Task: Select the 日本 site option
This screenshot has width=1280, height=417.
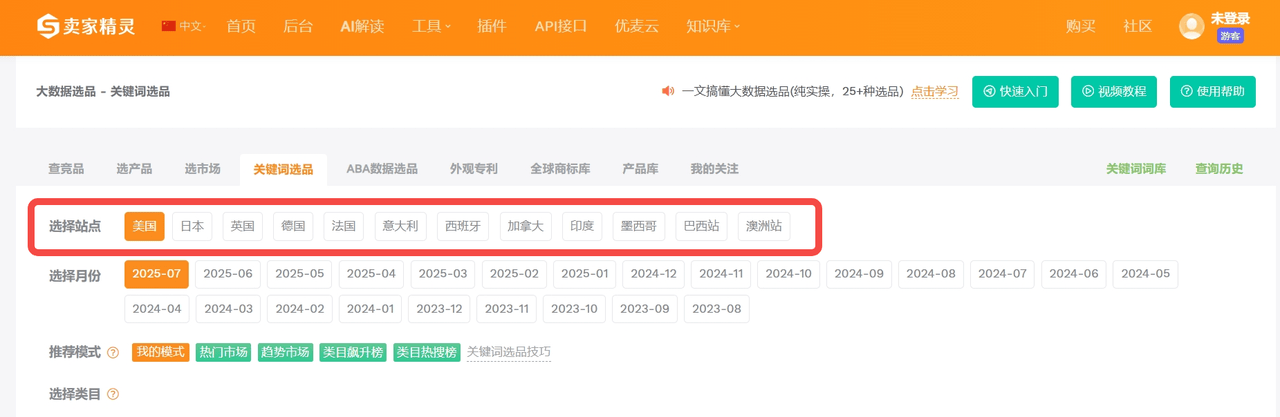Action: pyautogui.click(x=192, y=226)
